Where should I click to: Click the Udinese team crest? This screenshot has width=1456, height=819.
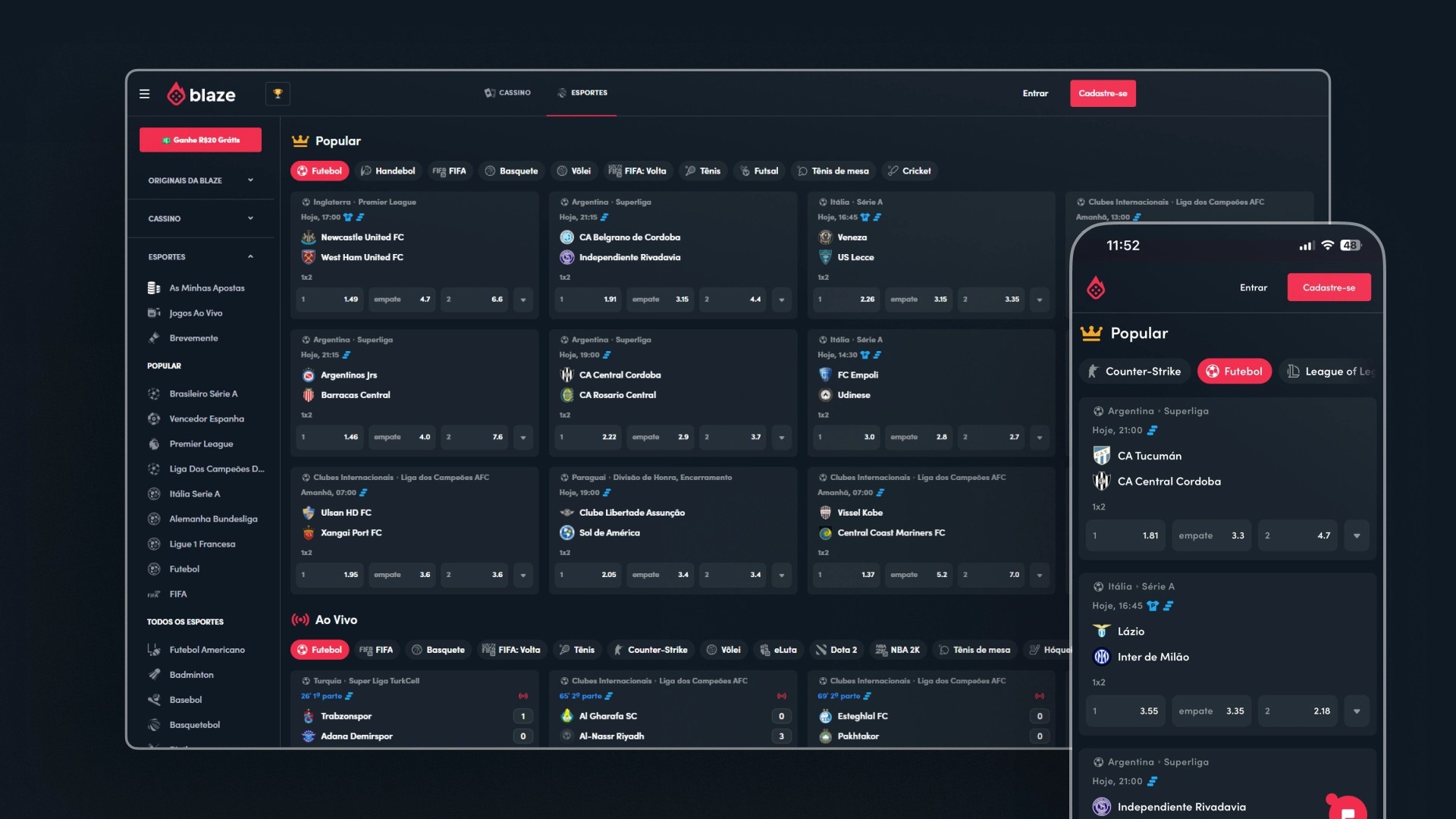click(x=826, y=395)
